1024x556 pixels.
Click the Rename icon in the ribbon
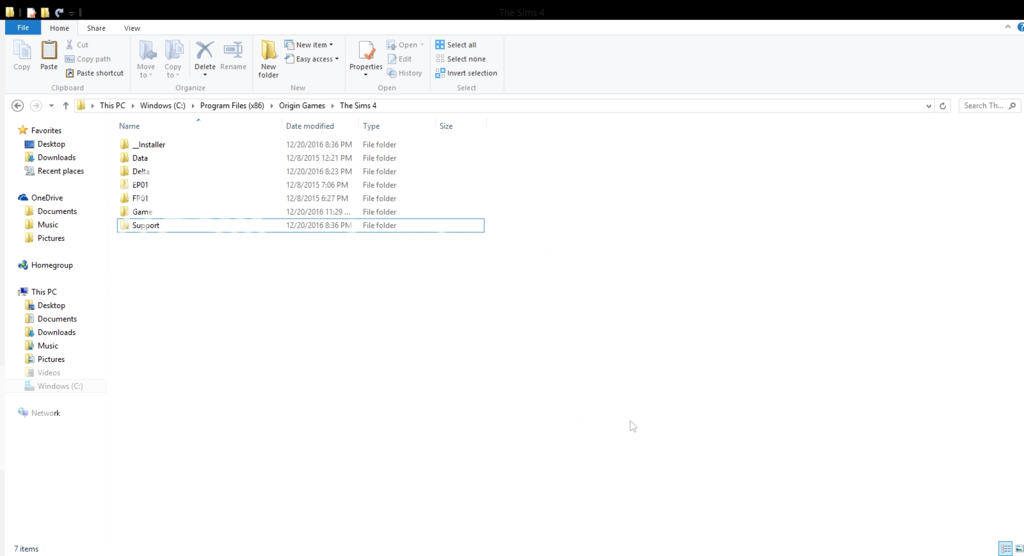(x=233, y=55)
